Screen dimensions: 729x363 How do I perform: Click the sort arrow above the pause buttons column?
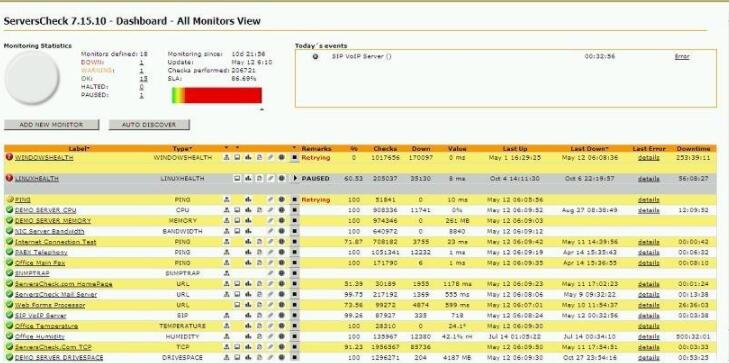[294, 148]
